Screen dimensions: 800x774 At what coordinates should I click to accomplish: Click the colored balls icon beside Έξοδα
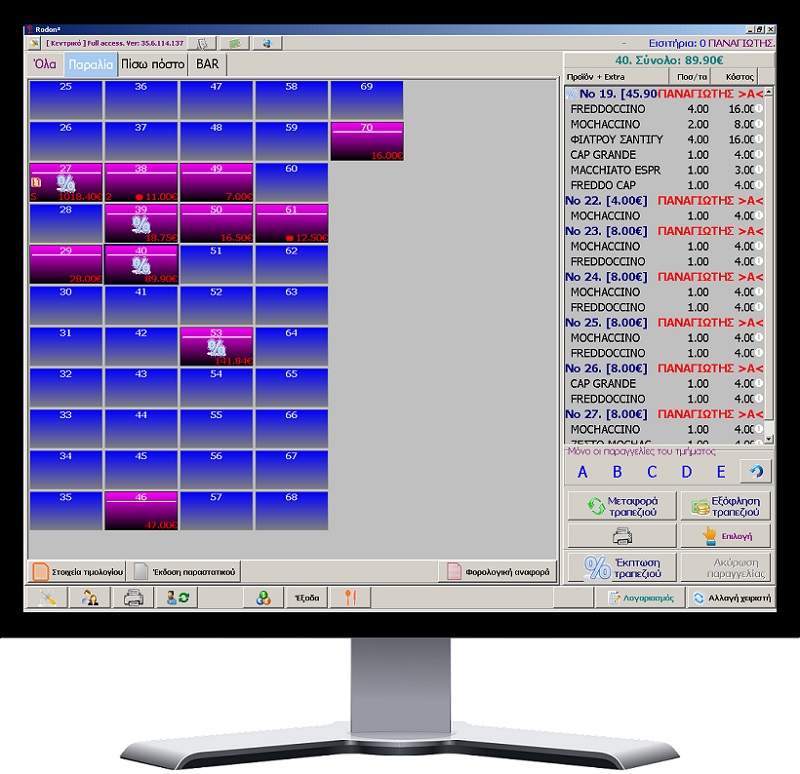click(x=263, y=598)
